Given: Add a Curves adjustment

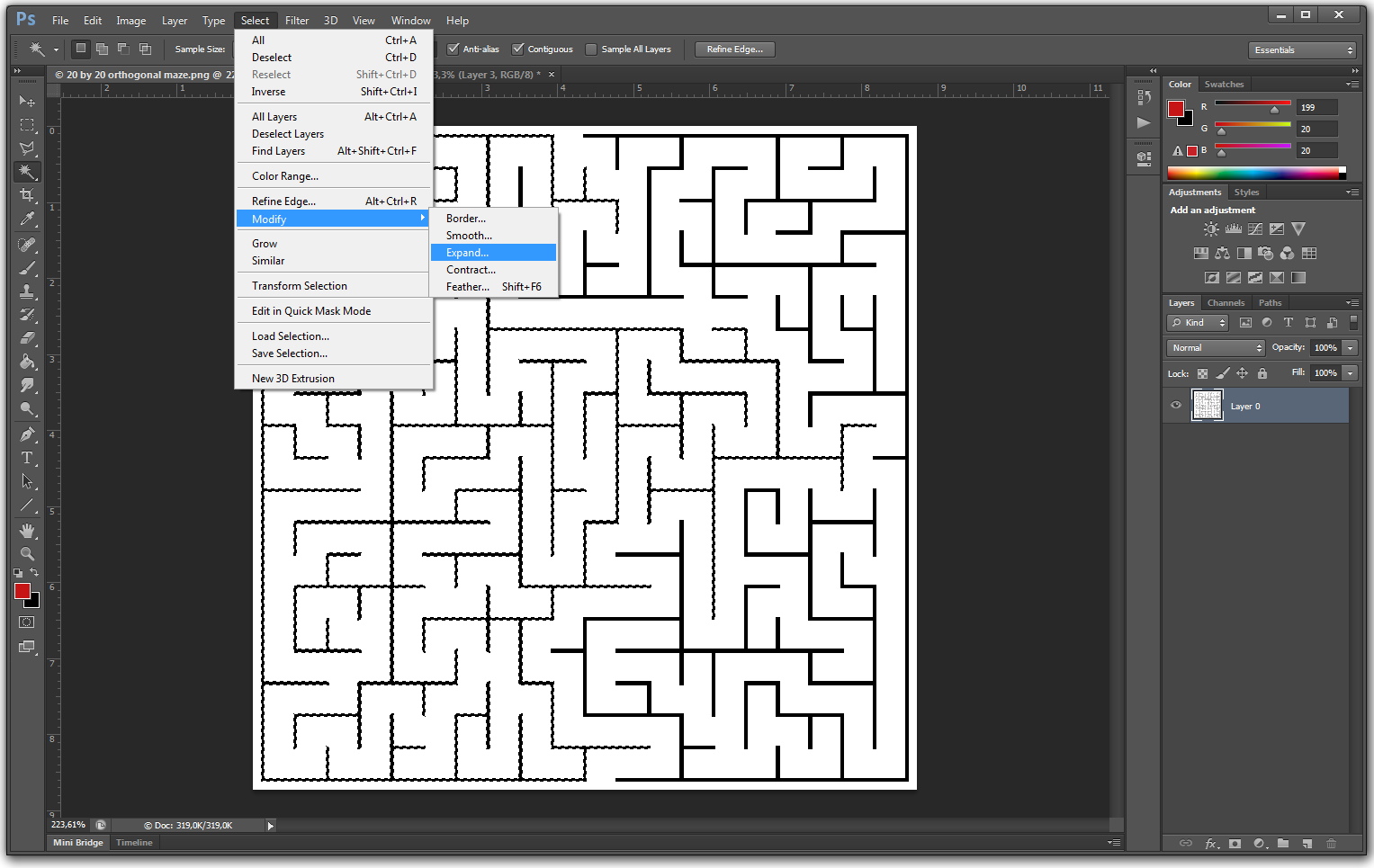Looking at the screenshot, I should [1254, 229].
